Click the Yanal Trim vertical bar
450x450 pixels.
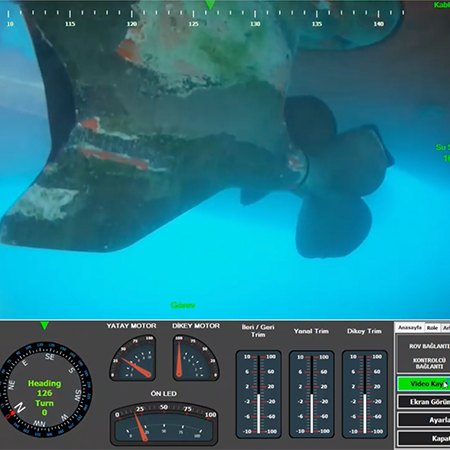click(x=312, y=394)
